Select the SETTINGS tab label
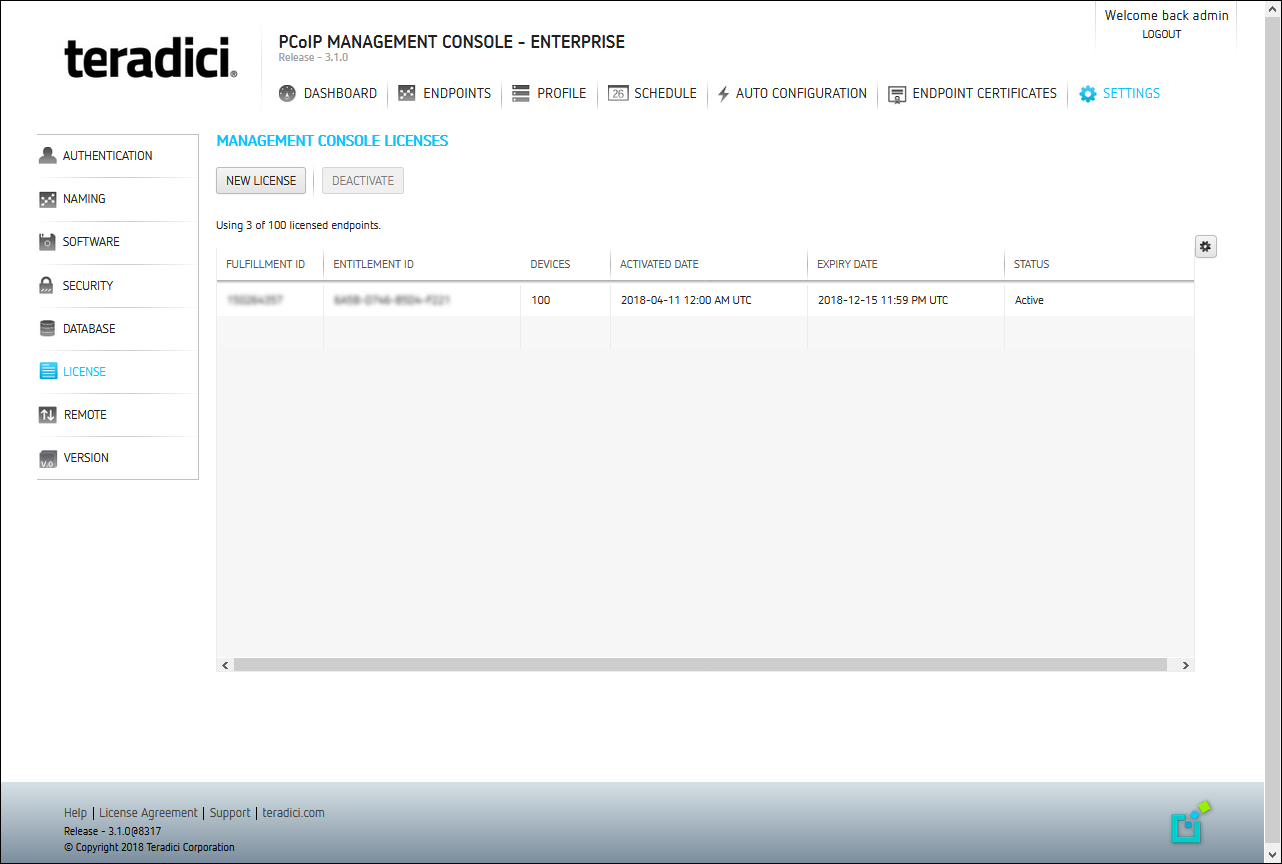This screenshot has width=1282, height=864. tap(1131, 93)
